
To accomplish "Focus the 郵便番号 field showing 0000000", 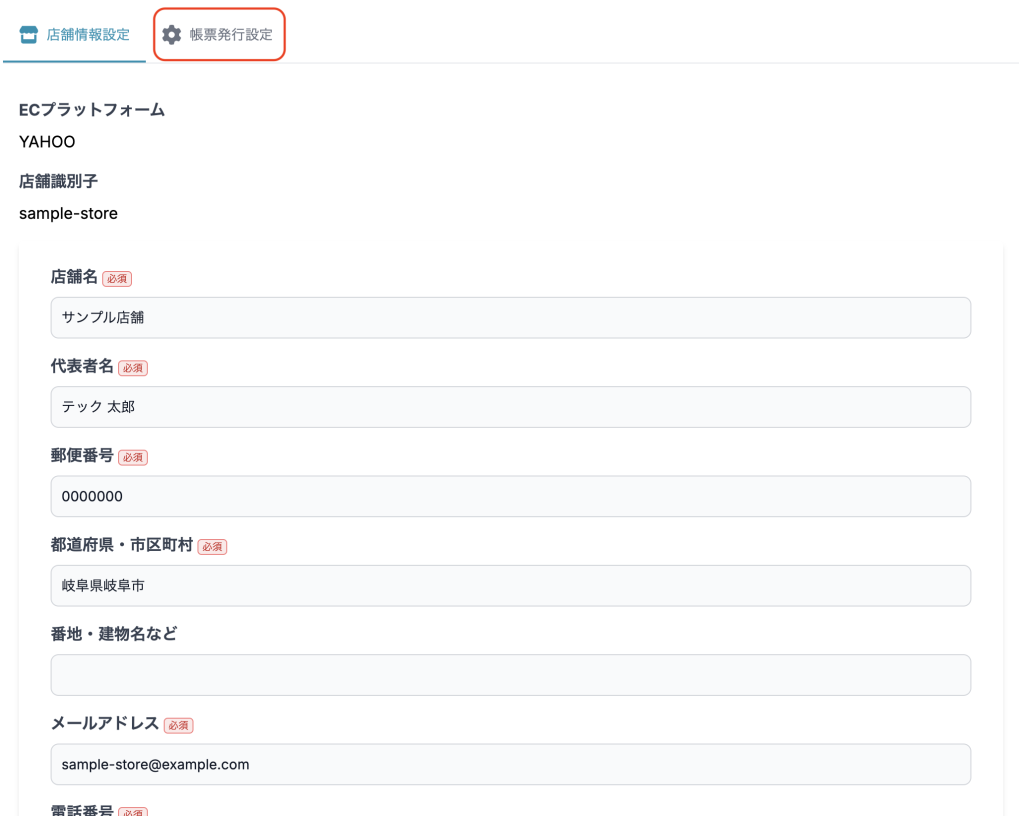I will point(510,496).
